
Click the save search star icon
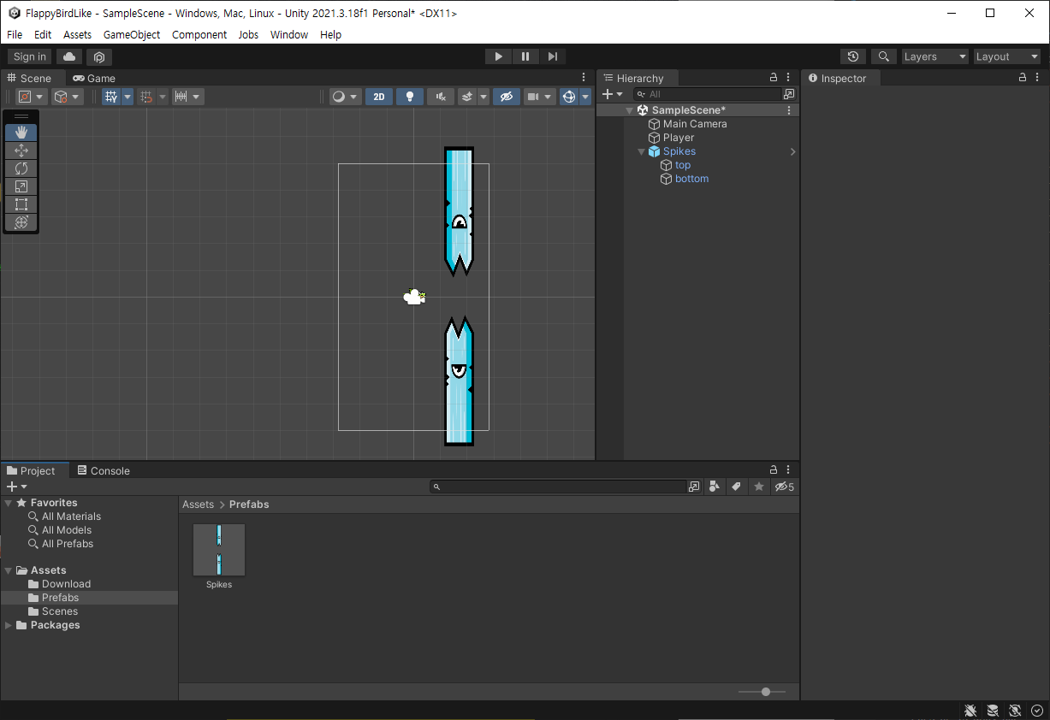tap(759, 487)
